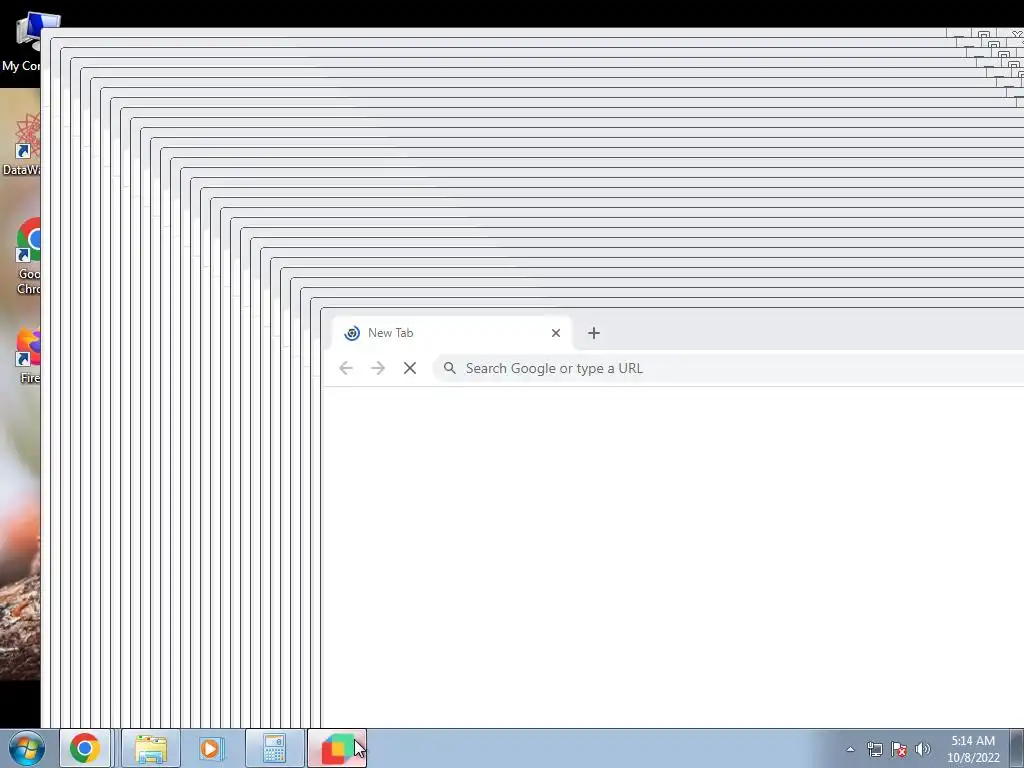This screenshot has height=768, width=1024.
Task: Open Google Chrome from the taskbar
Action: (86, 748)
